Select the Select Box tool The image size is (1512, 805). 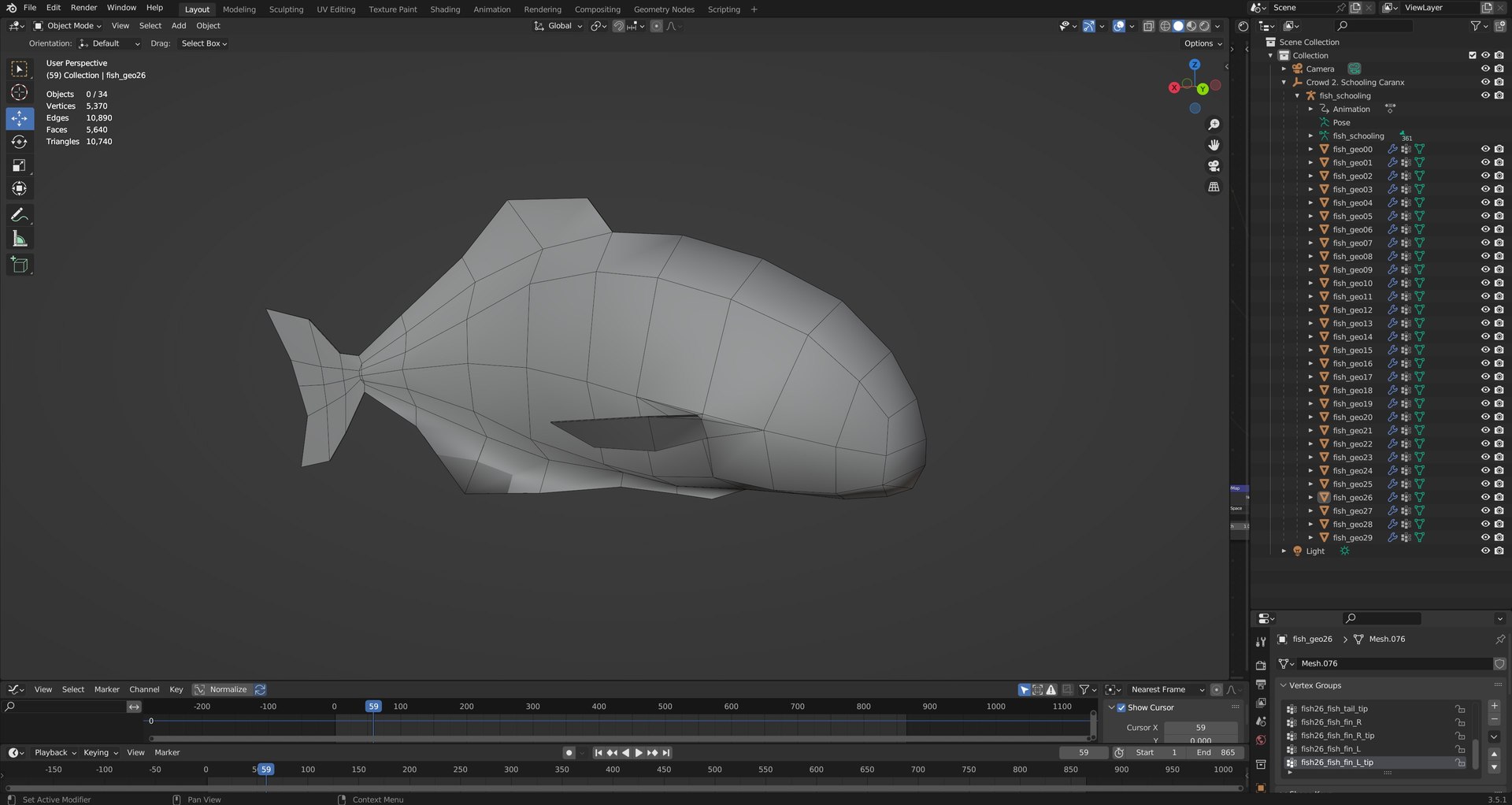click(20, 69)
